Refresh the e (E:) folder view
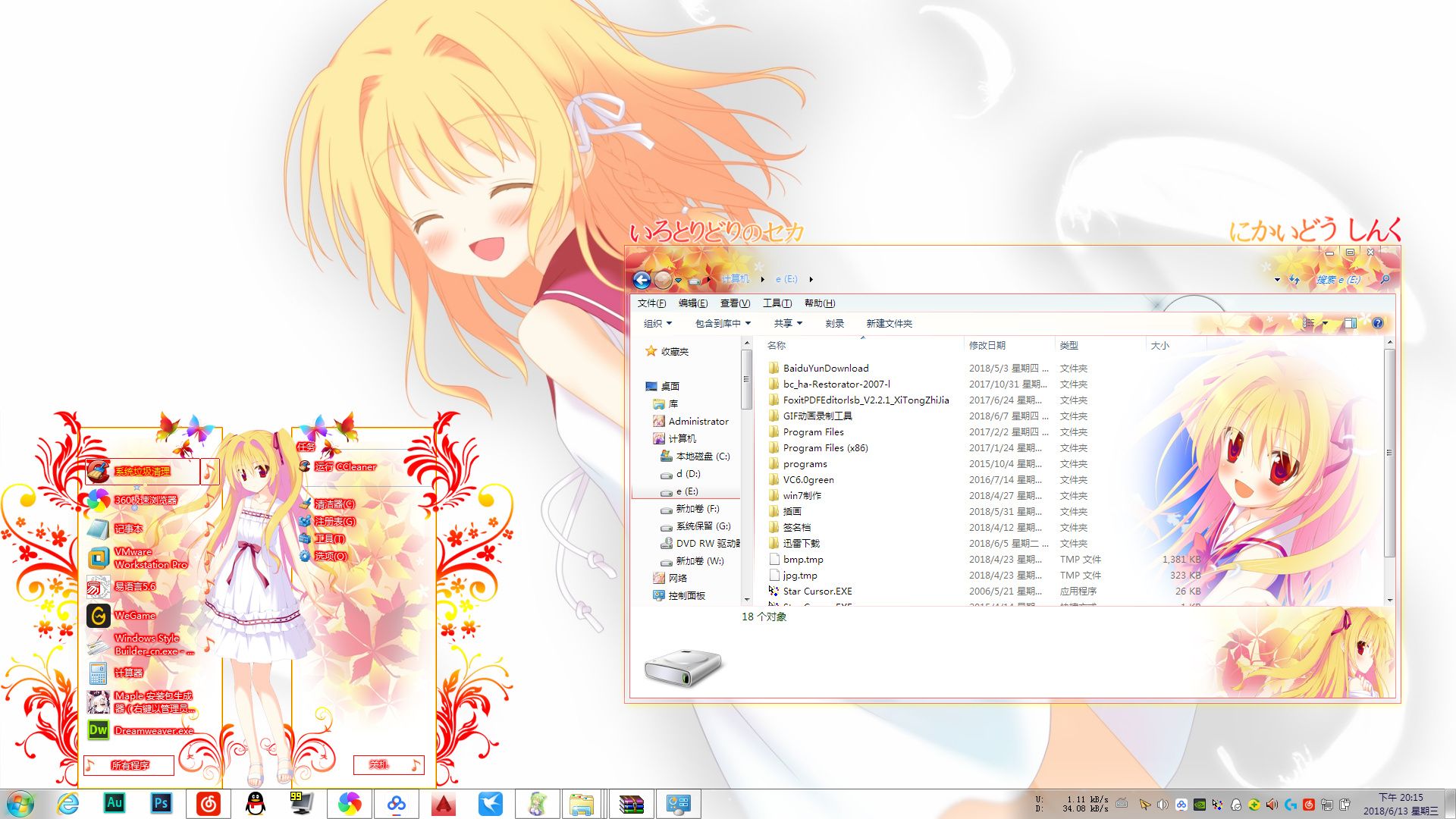Viewport: 1456px width, 819px height. pyautogui.click(x=1294, y=280)
